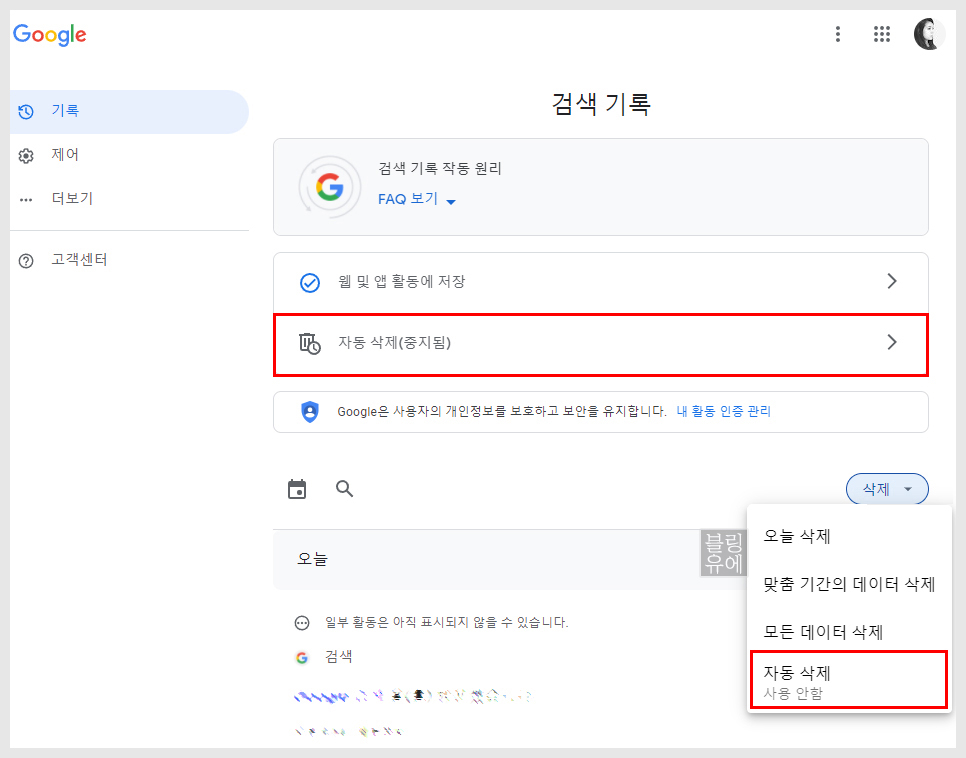Click the calendar filter icon above activity list

click(x=297, y=488)
